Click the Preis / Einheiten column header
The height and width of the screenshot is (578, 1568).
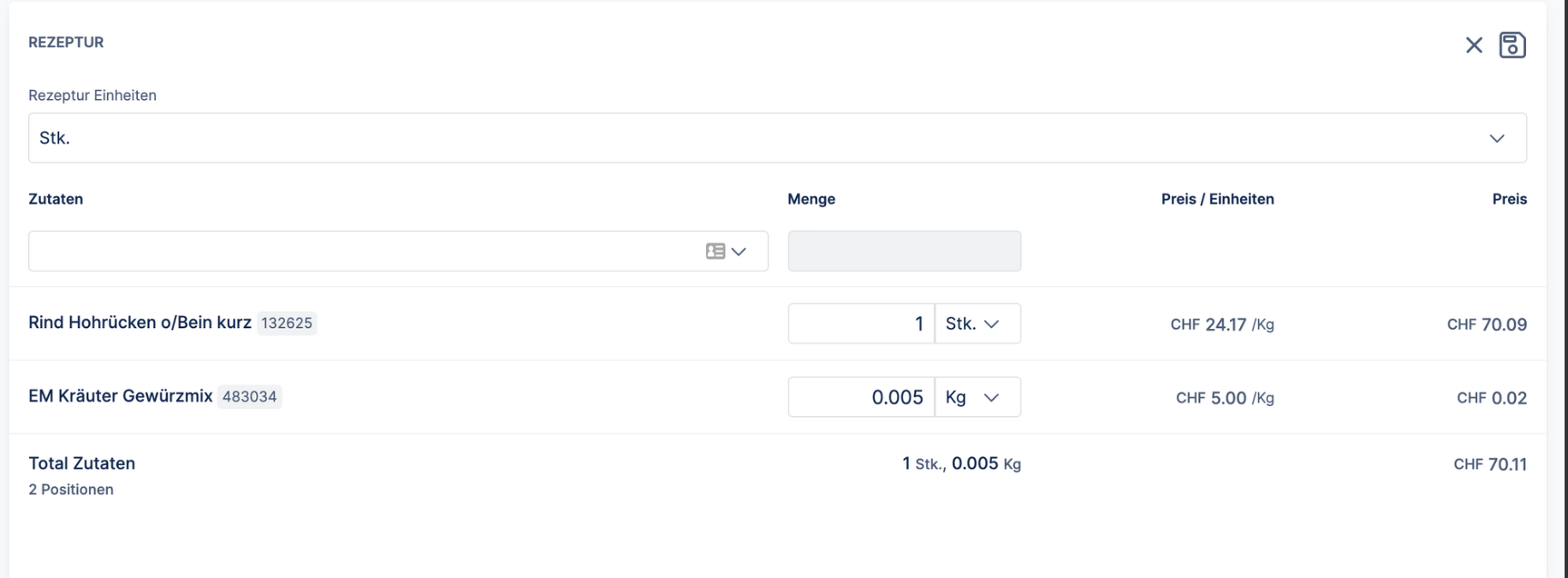tap(1217, 199)
